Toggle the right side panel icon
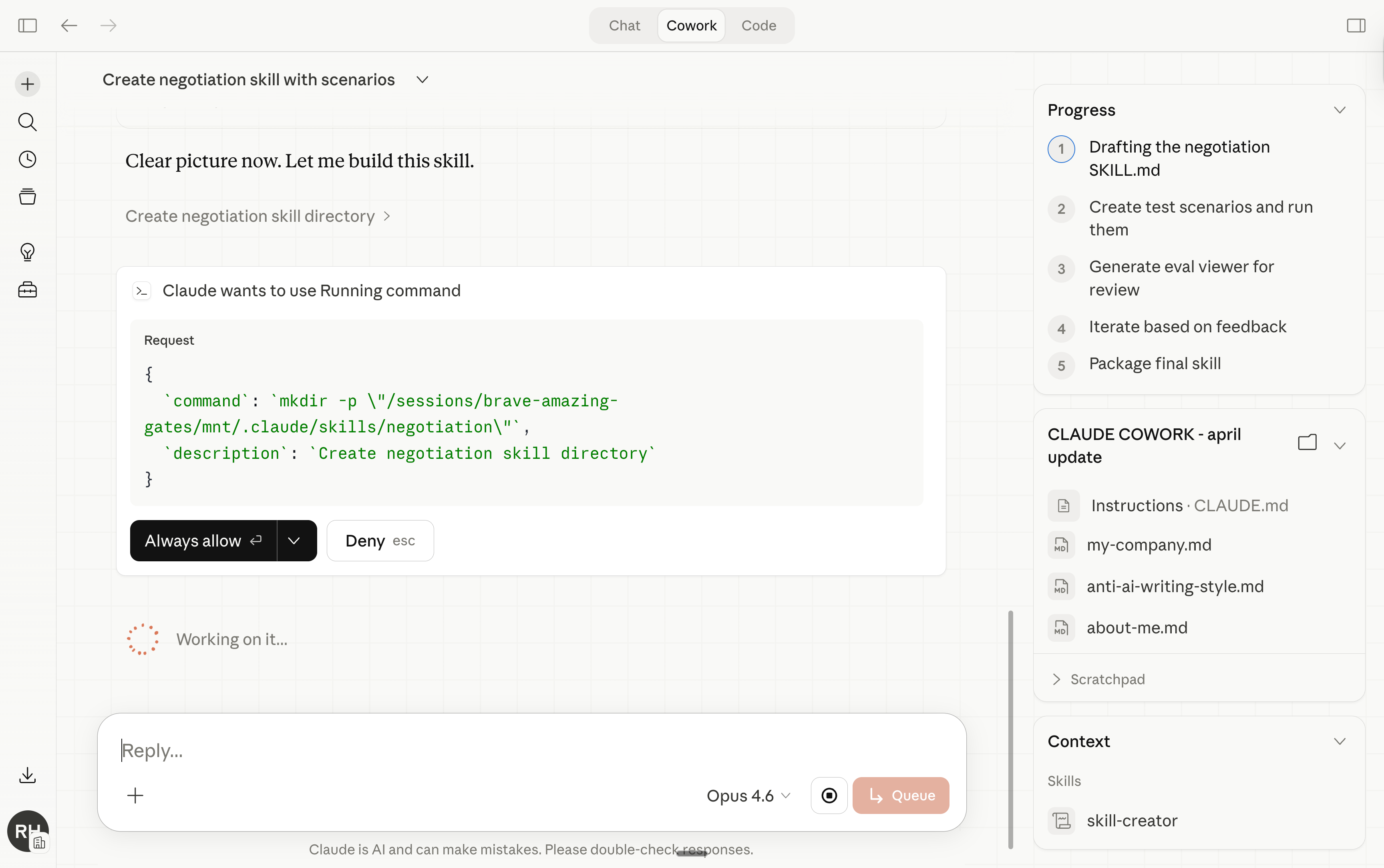The width and height of the screenshot is (1384, 868). 1356,25
